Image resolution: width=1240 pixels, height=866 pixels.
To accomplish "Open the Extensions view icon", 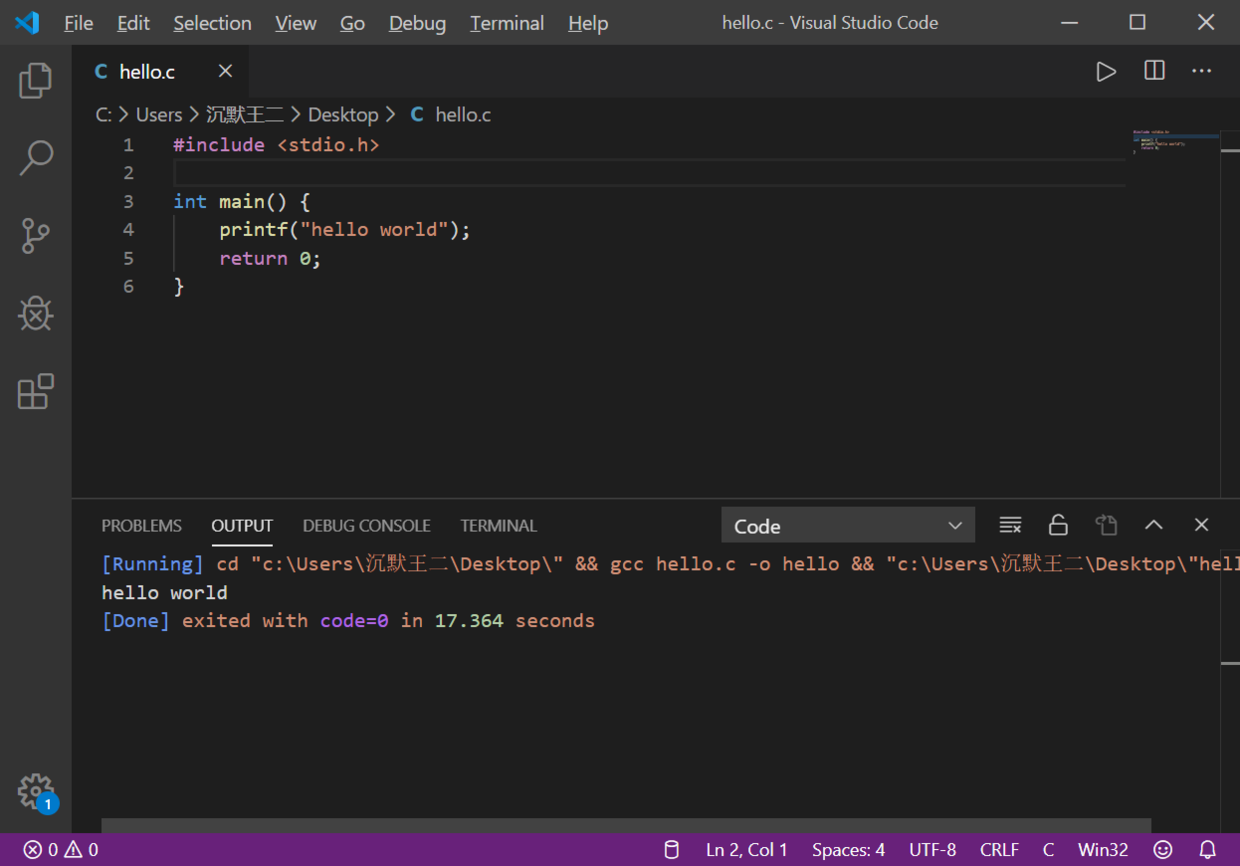I will [x=36, y=391].
